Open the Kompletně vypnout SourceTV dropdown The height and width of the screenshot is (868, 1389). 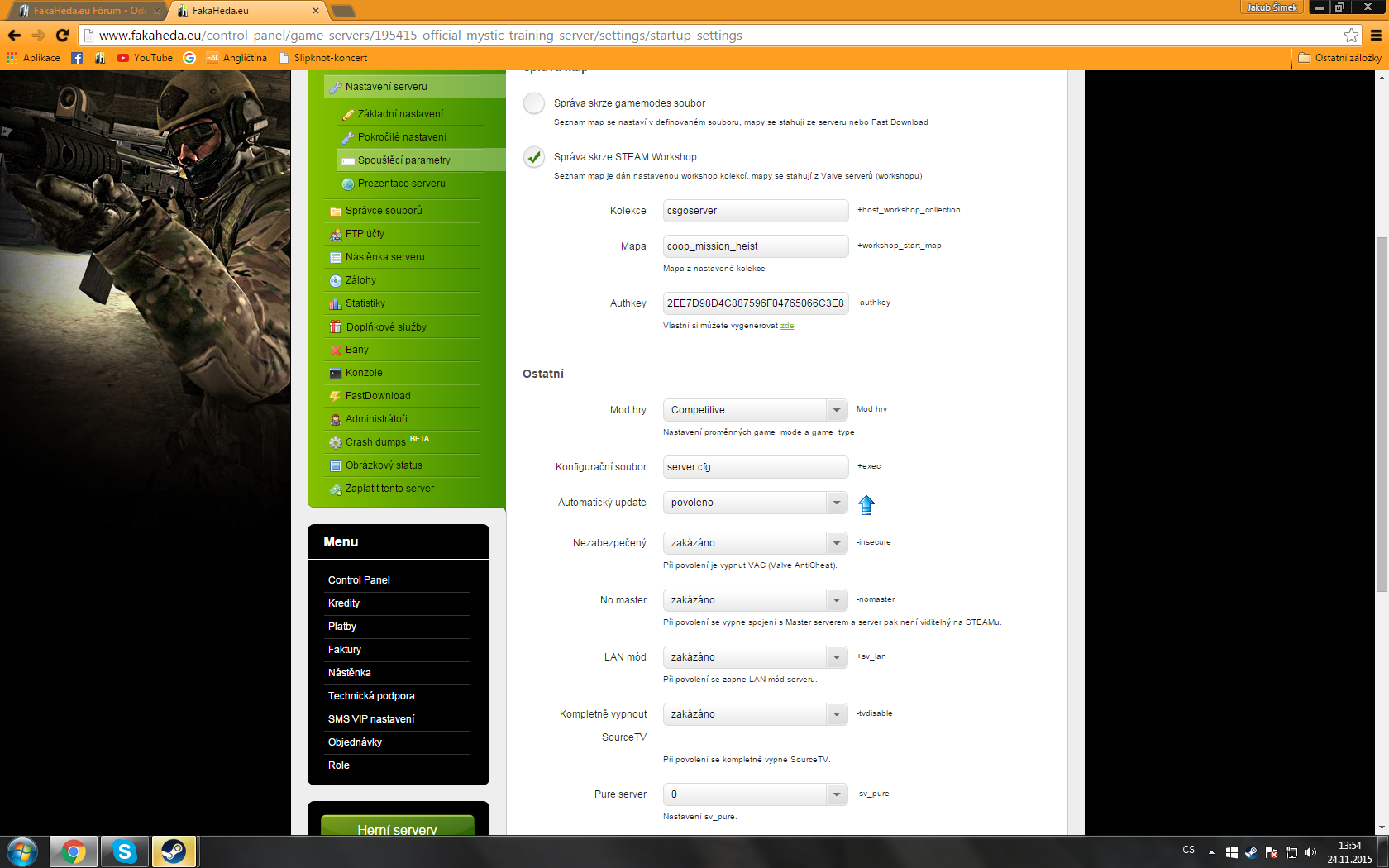(x=756, y=714)
